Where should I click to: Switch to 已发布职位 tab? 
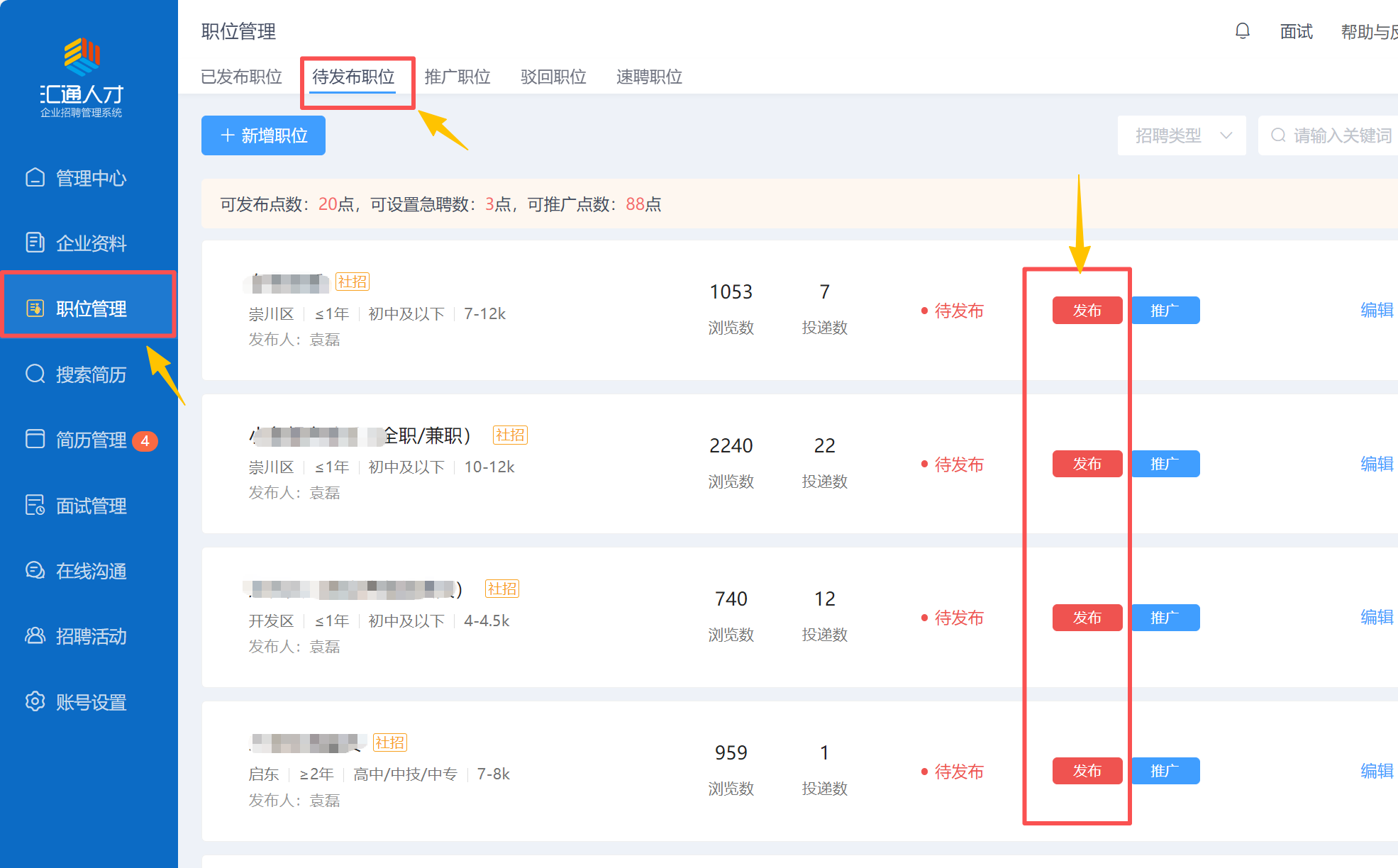pos(241,77)
